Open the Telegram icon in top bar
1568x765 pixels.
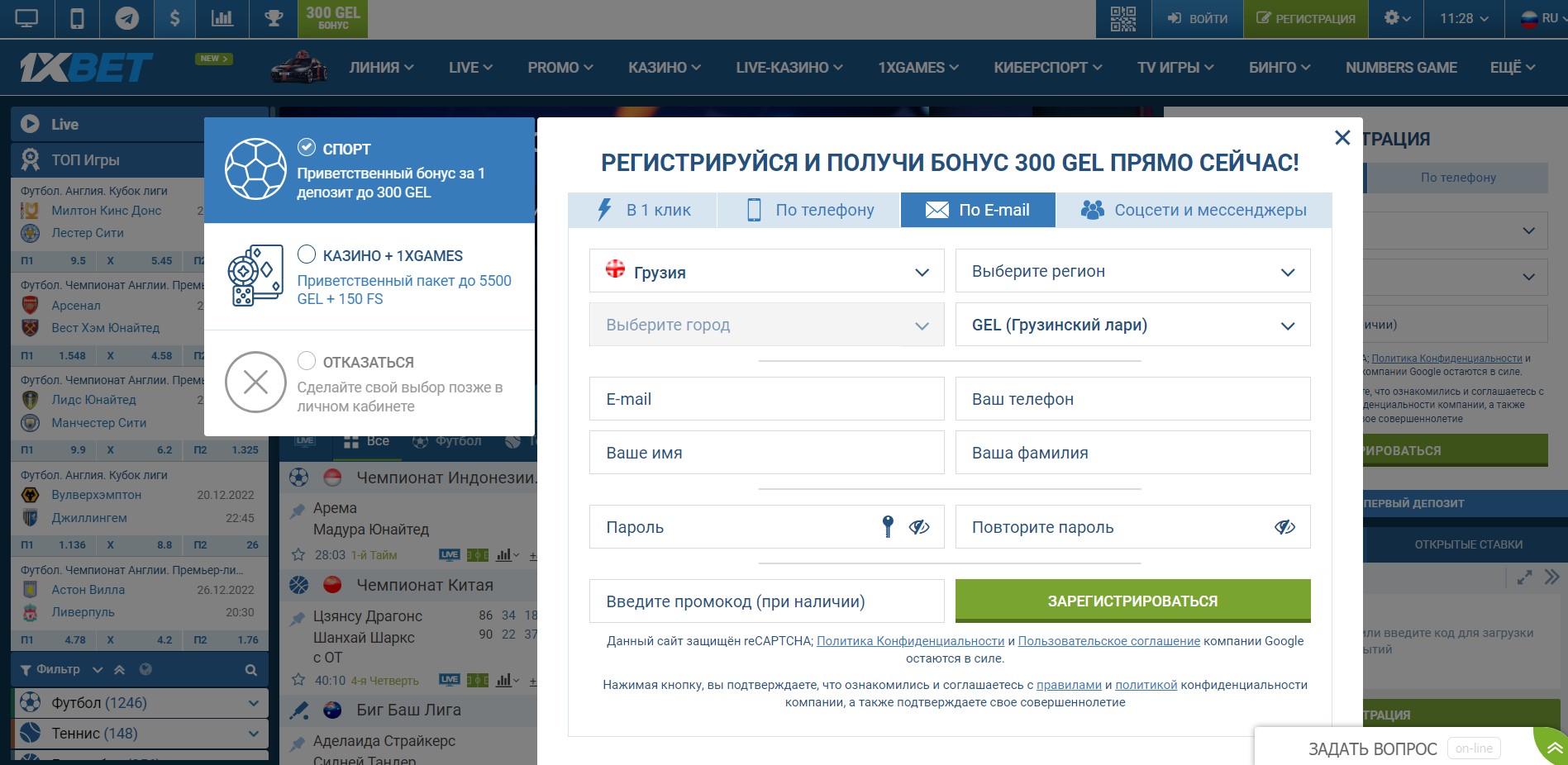tap(126, 18)
